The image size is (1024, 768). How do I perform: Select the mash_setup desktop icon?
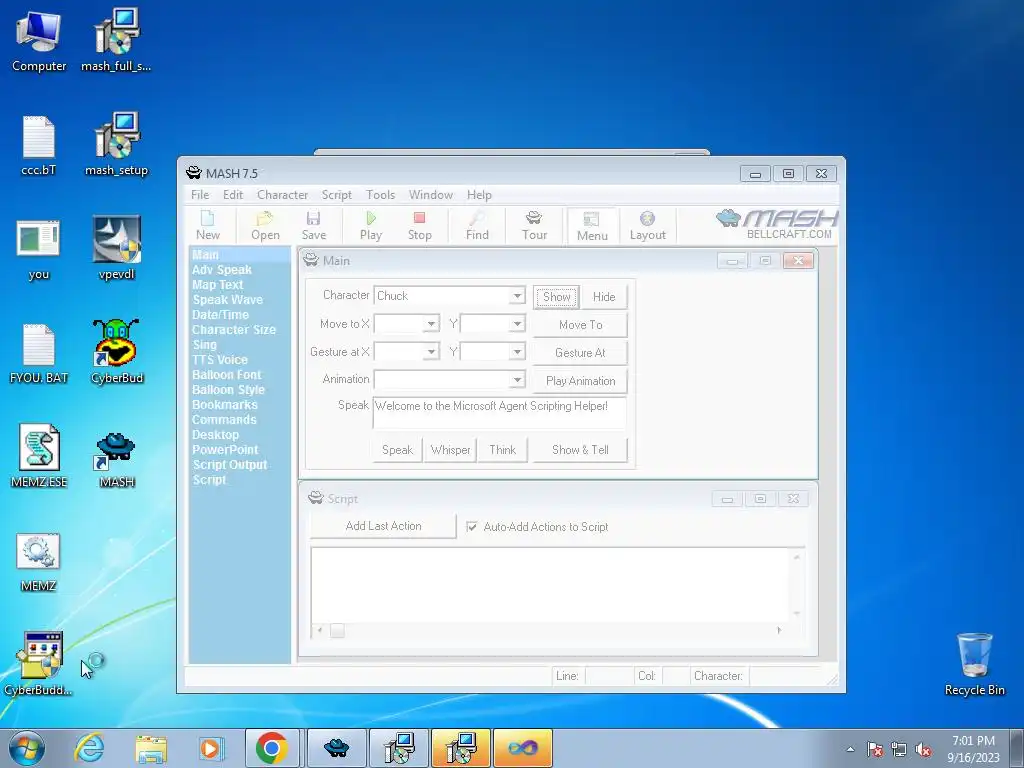116,145
